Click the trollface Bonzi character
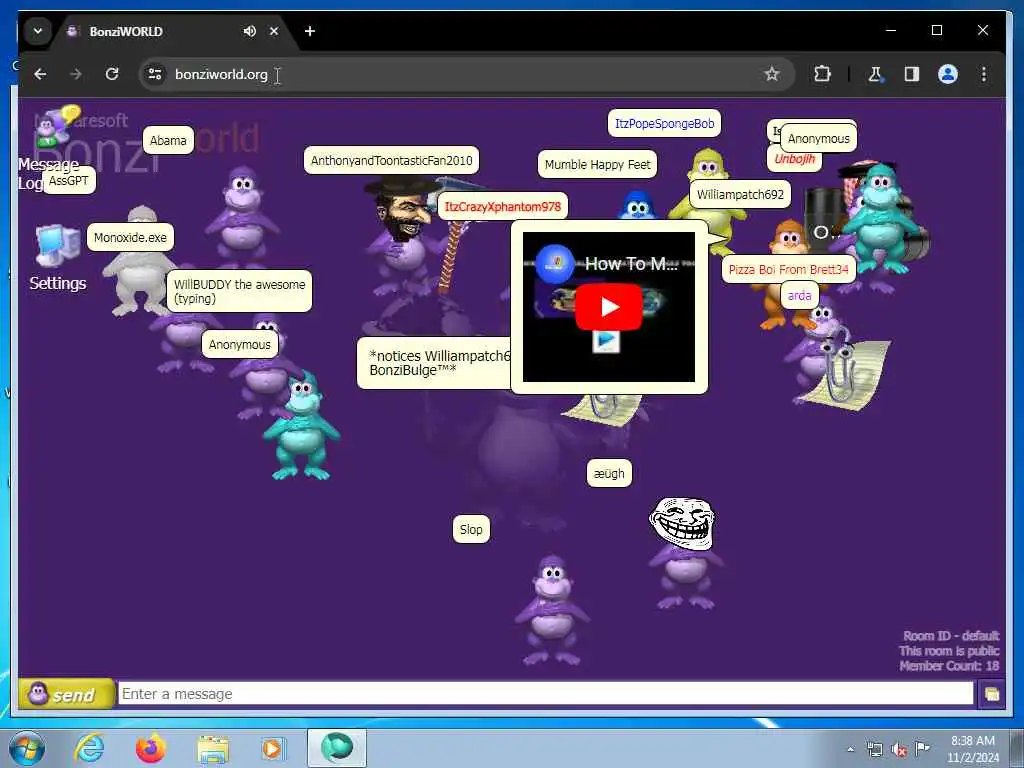 coord(684,552)
